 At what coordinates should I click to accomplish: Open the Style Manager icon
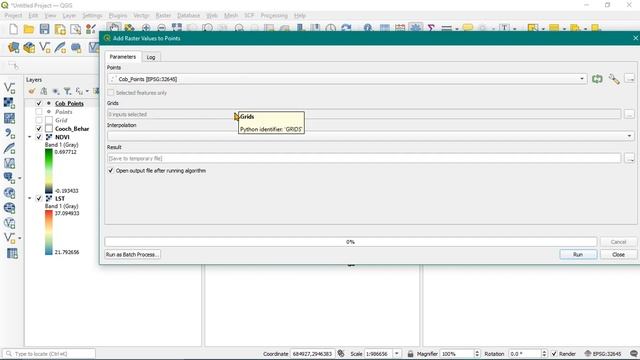point(91,29)
